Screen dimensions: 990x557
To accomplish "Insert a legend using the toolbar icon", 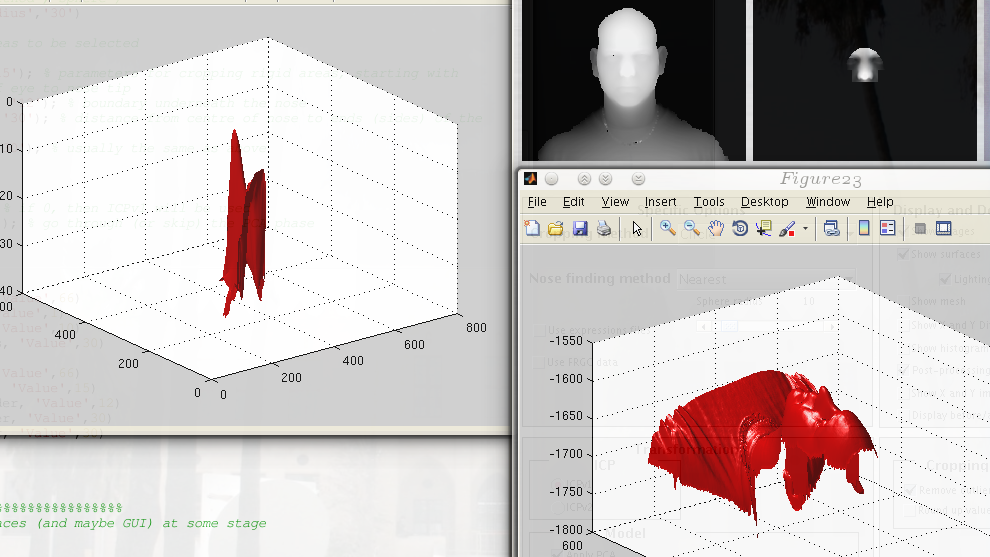I will pyautogui.click(x=887, y=229).
